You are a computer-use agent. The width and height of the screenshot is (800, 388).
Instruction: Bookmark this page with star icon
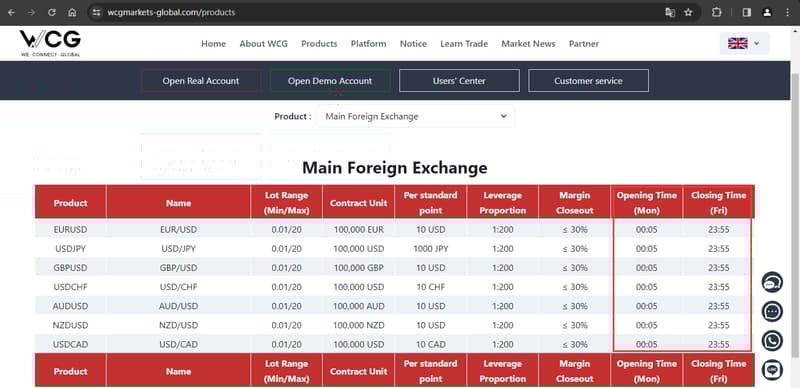coord(688,12)
